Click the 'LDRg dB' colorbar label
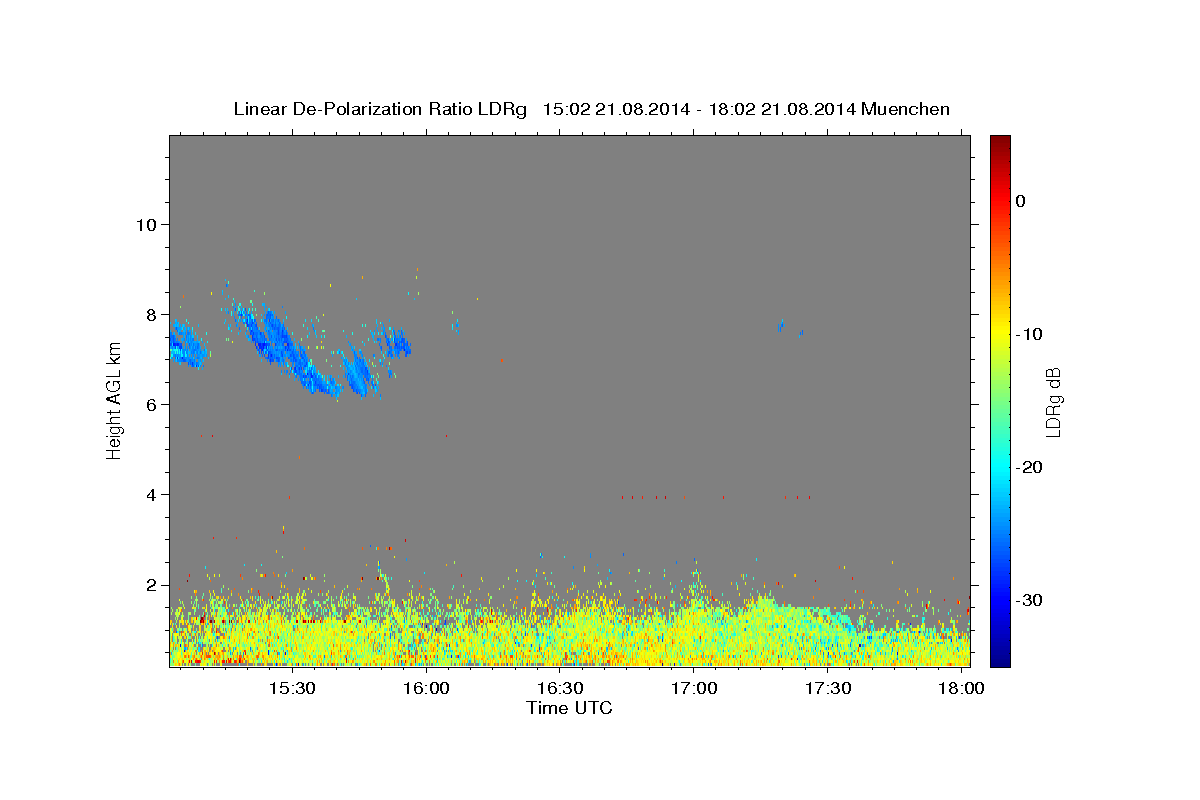This screenshot has width=1200, height=800. coord(1052,402)
